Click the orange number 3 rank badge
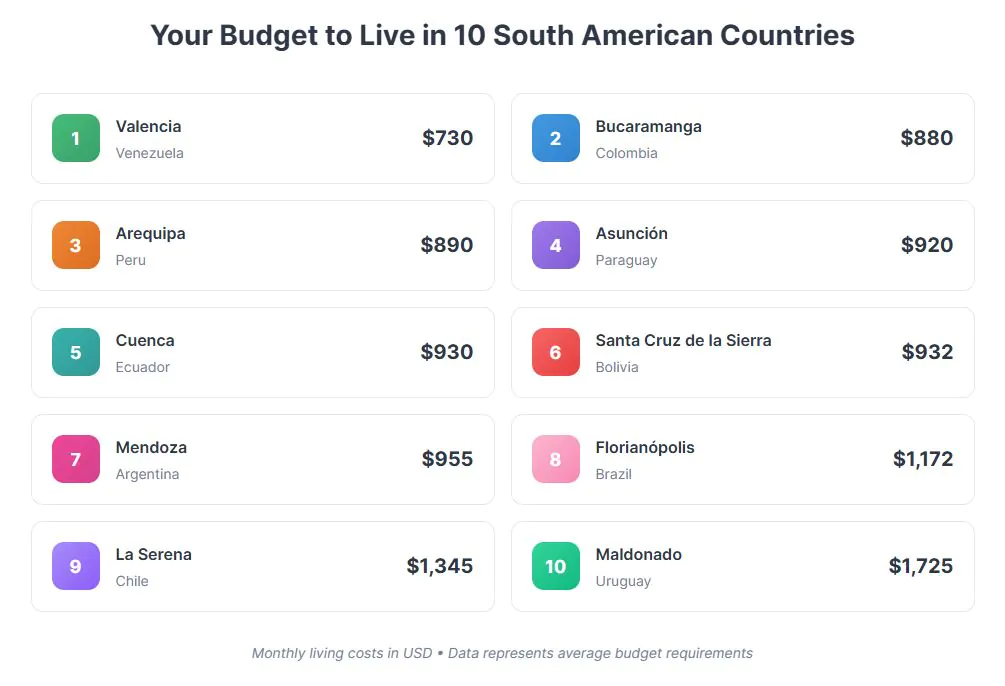 pyautogui.click(x=76, y=245)
